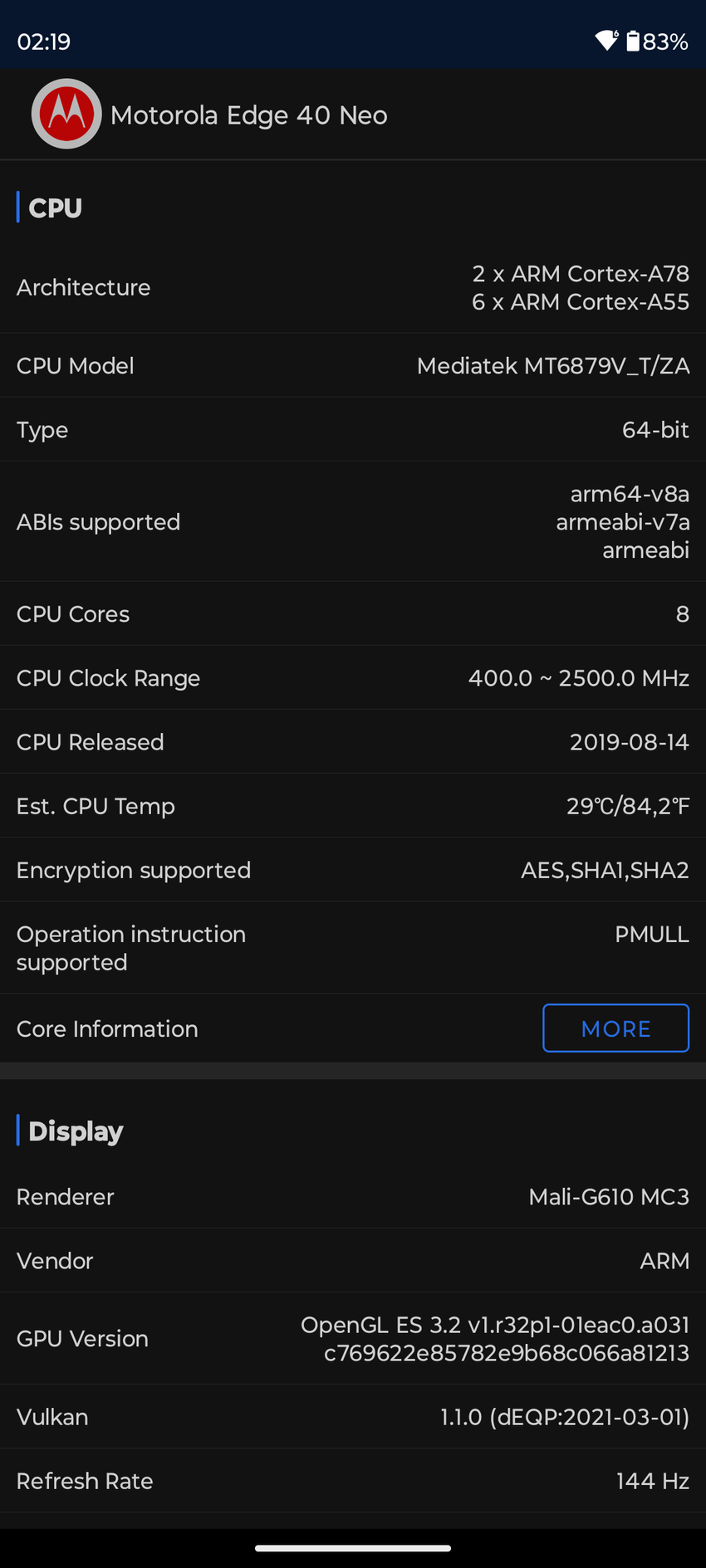Tap the CPU Clock Range value
This screenshot has height=1568, width=706.
coord(578,678)
